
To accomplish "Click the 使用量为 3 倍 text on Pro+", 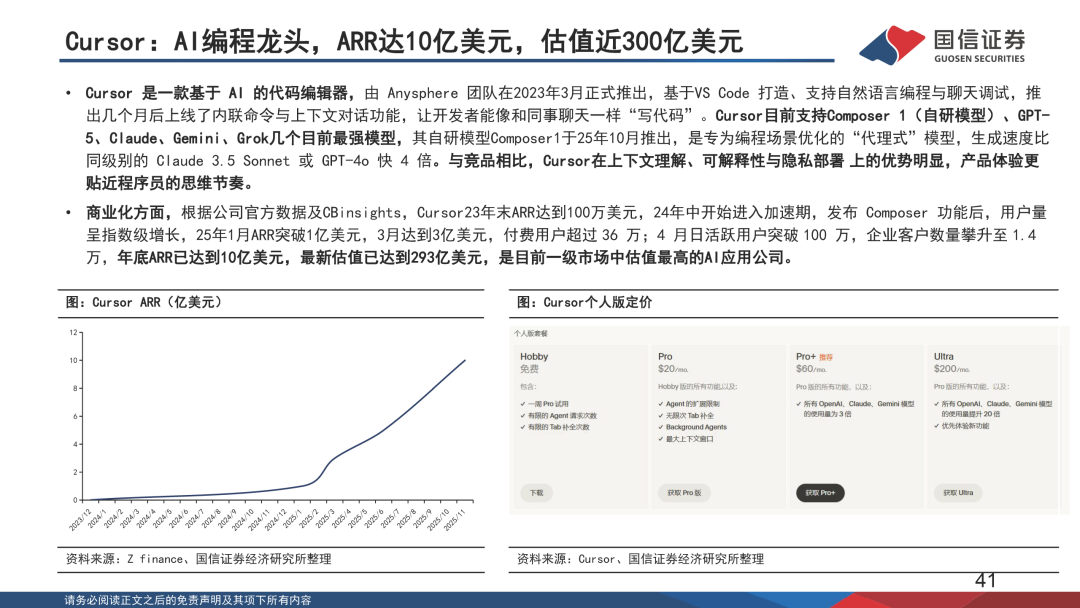I will (827, 415).
